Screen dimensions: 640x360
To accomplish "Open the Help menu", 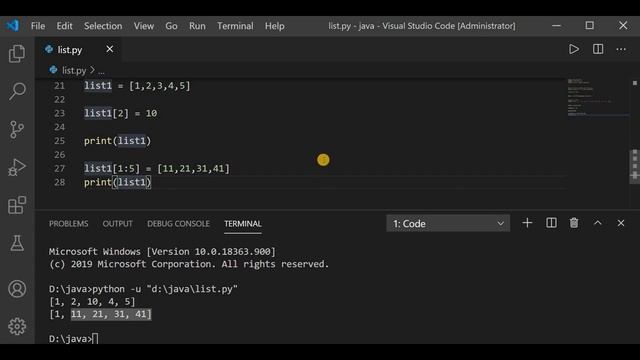I will pos(274,26).
